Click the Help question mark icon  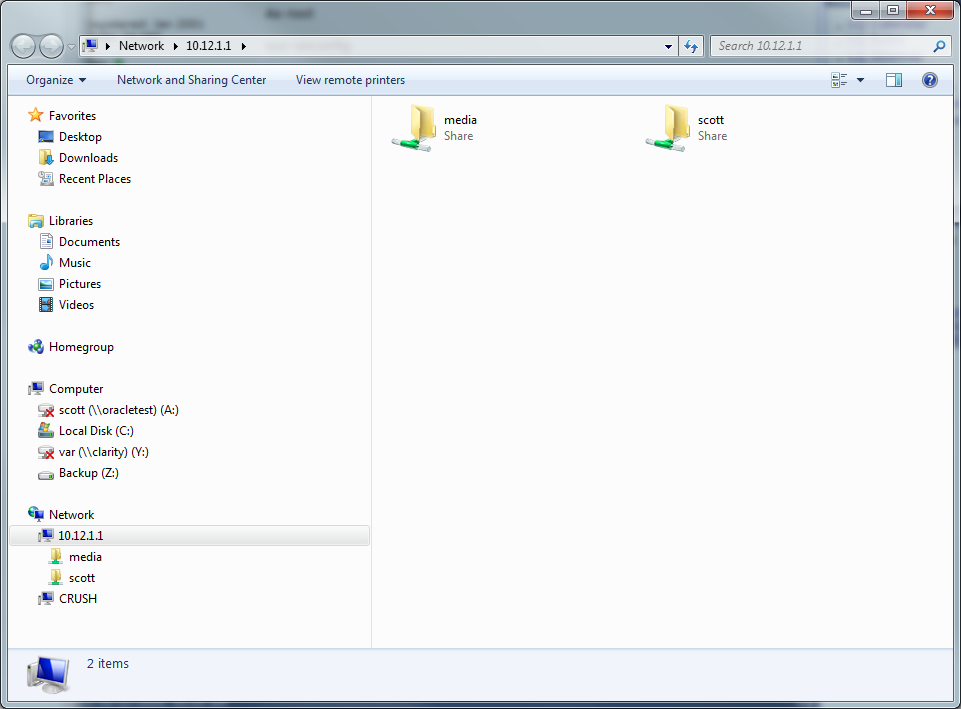[x=929, y=80]
